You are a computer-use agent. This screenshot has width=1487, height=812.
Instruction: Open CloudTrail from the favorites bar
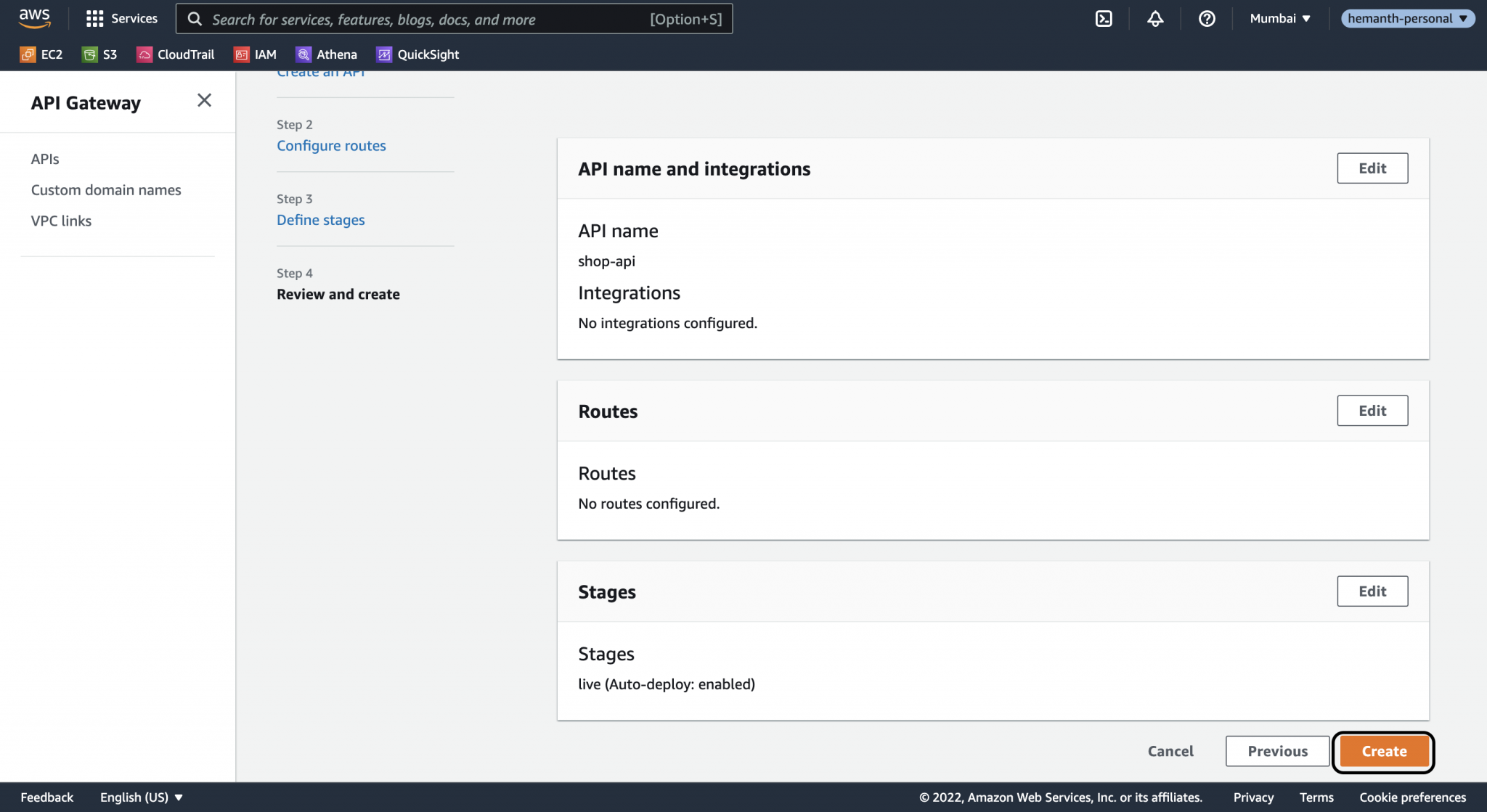click(175, 54)
